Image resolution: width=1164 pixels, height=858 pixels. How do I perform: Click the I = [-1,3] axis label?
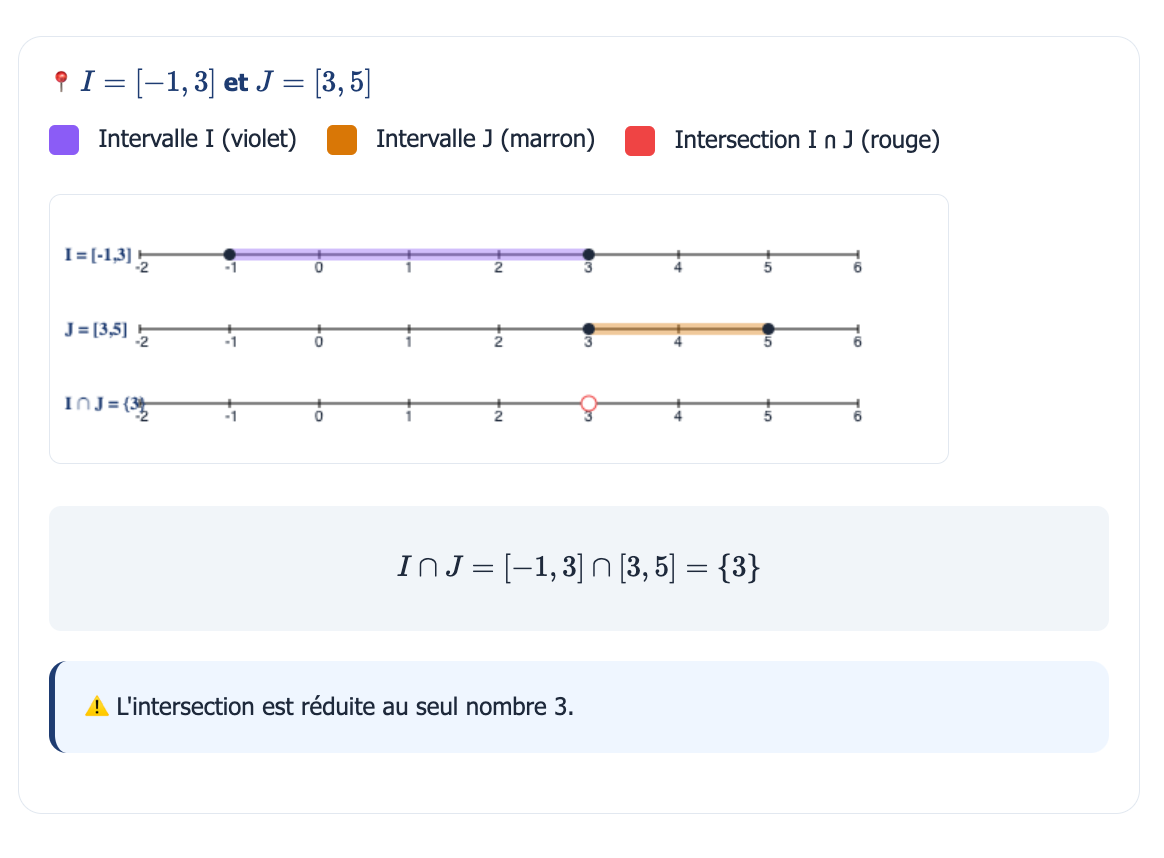(98, 255)
